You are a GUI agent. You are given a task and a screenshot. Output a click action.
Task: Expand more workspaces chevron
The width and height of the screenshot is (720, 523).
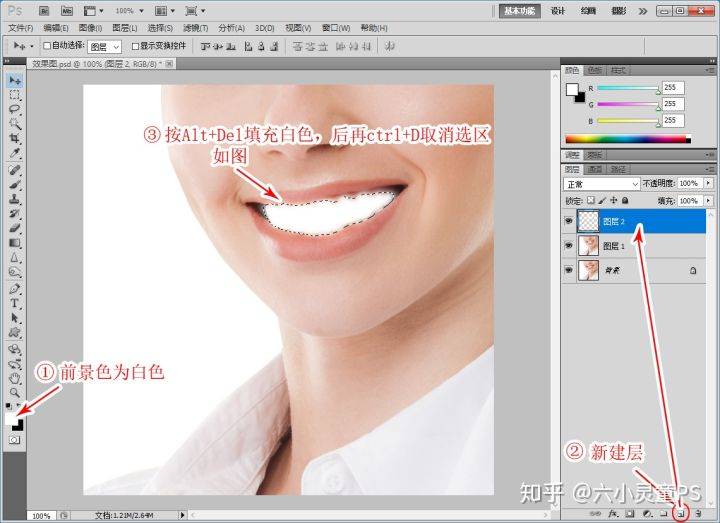pyautogui.click(x=643, y=11)
